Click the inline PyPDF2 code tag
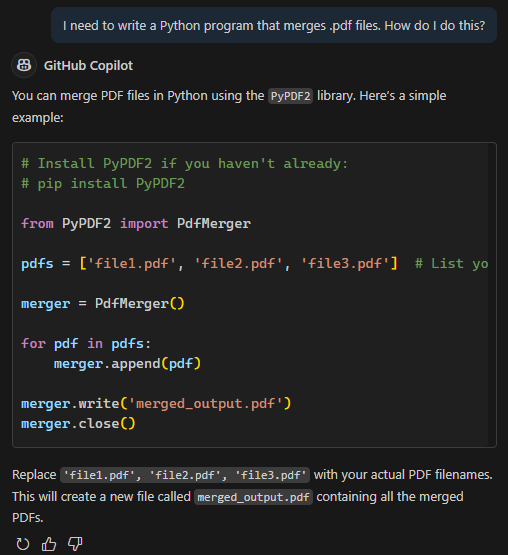The image size is (508, 555). pos(290,96)
